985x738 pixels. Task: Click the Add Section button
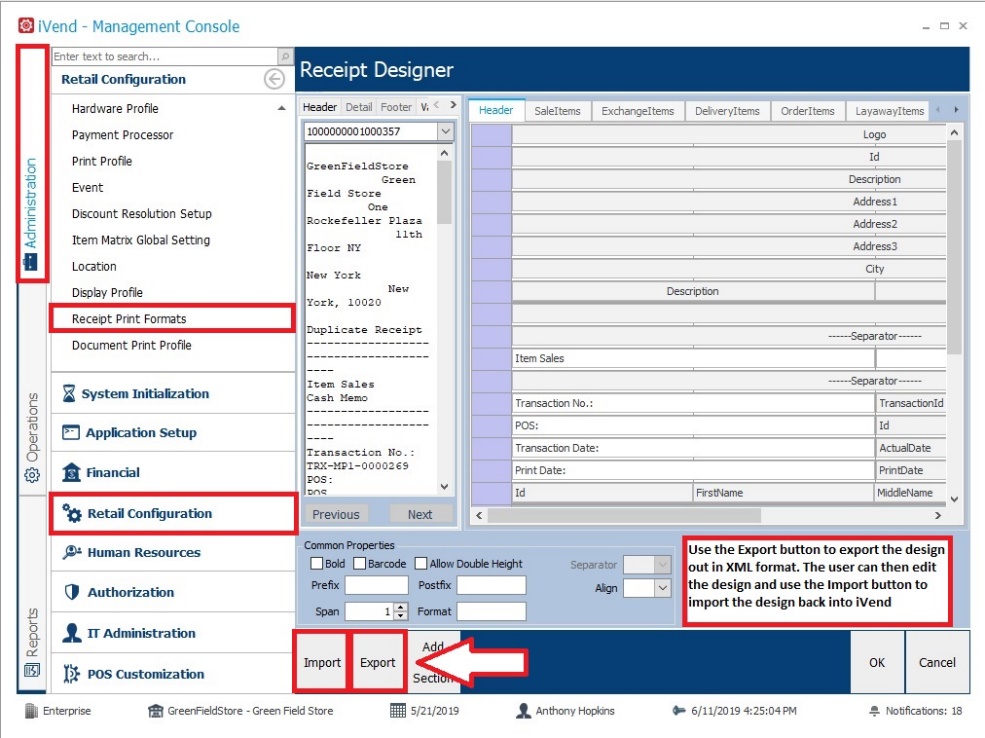[433, 663]
